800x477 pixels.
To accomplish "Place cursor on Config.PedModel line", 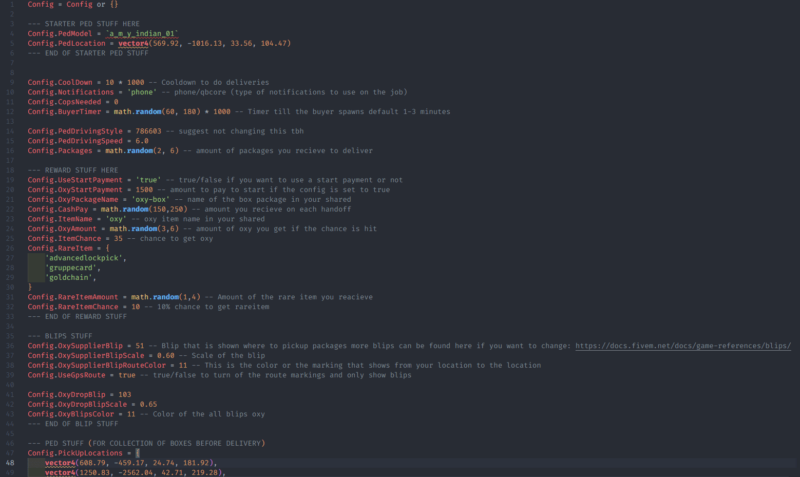I will 103,34.
